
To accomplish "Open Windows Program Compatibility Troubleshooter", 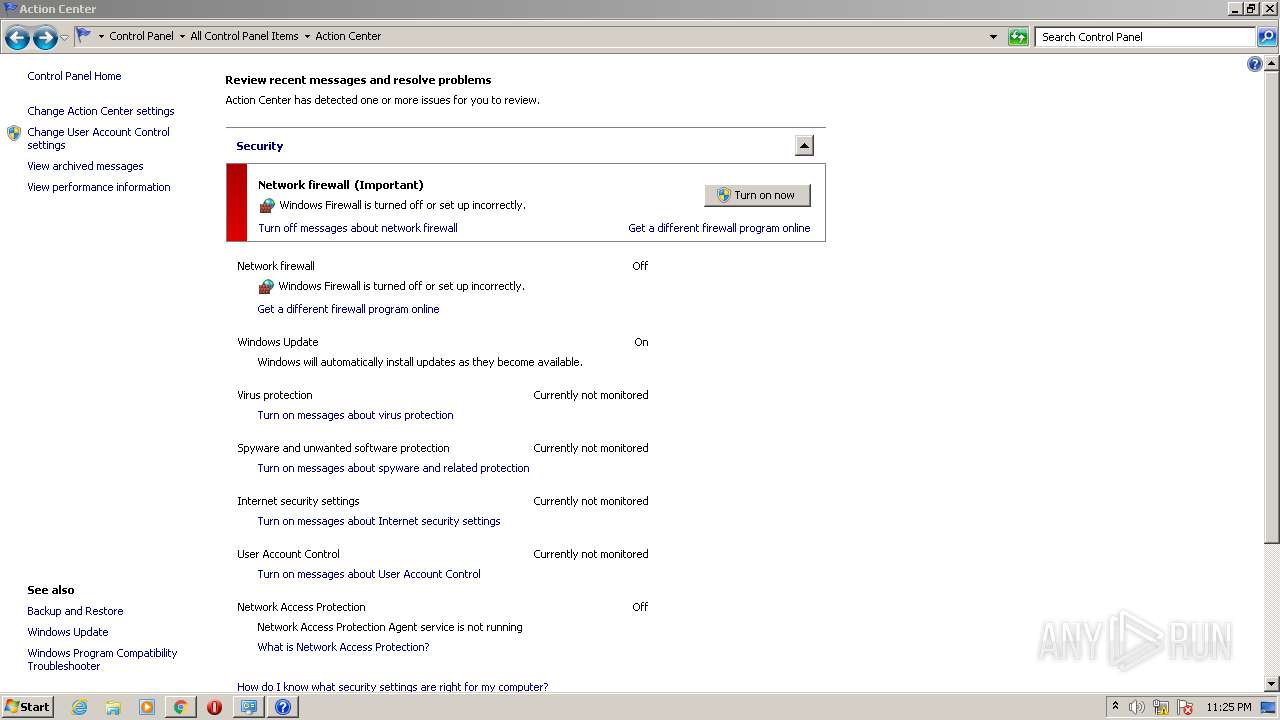I will coord(102,659).
